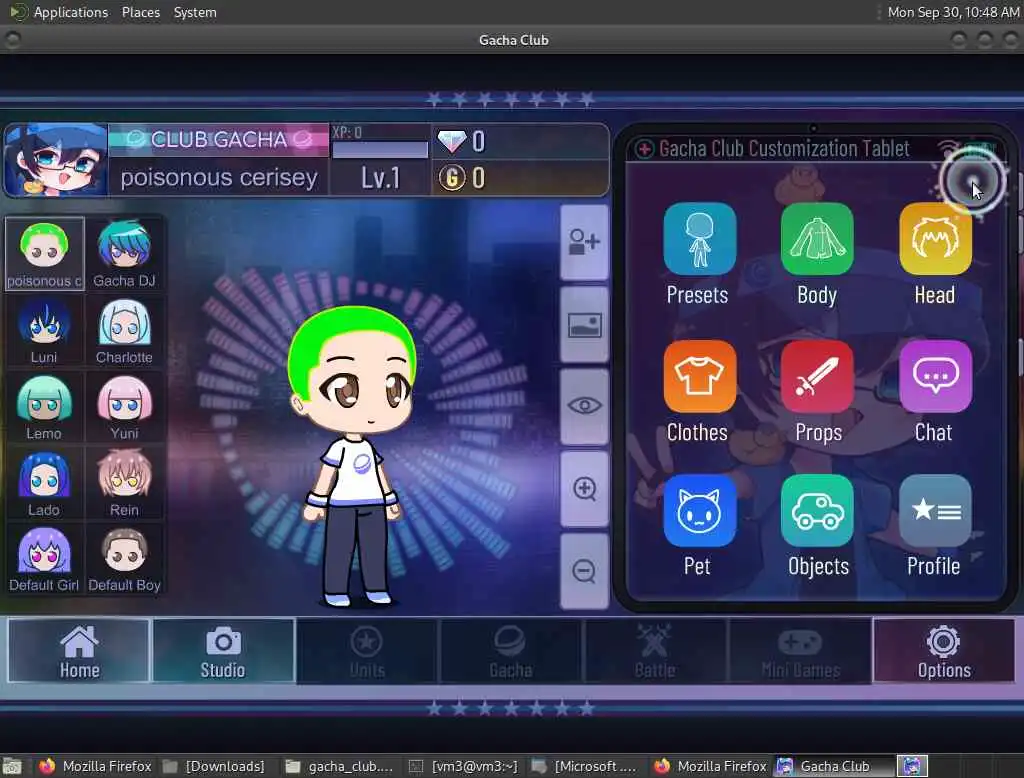Select the Yuni character slot
Image resolution: width=1024 pixels, height=778 pixels.
click(124, 407)
